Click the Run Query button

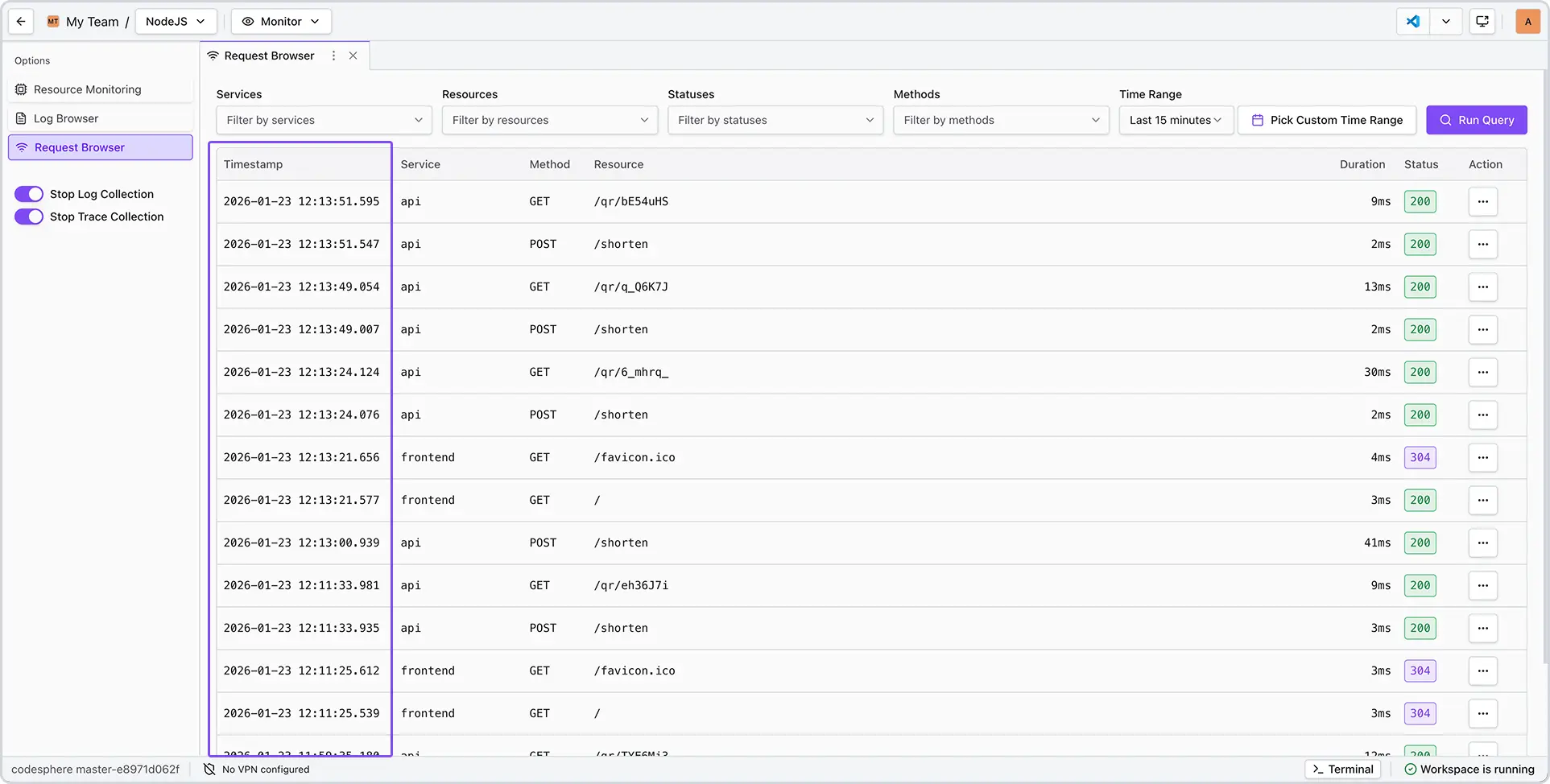point(1476,120)
